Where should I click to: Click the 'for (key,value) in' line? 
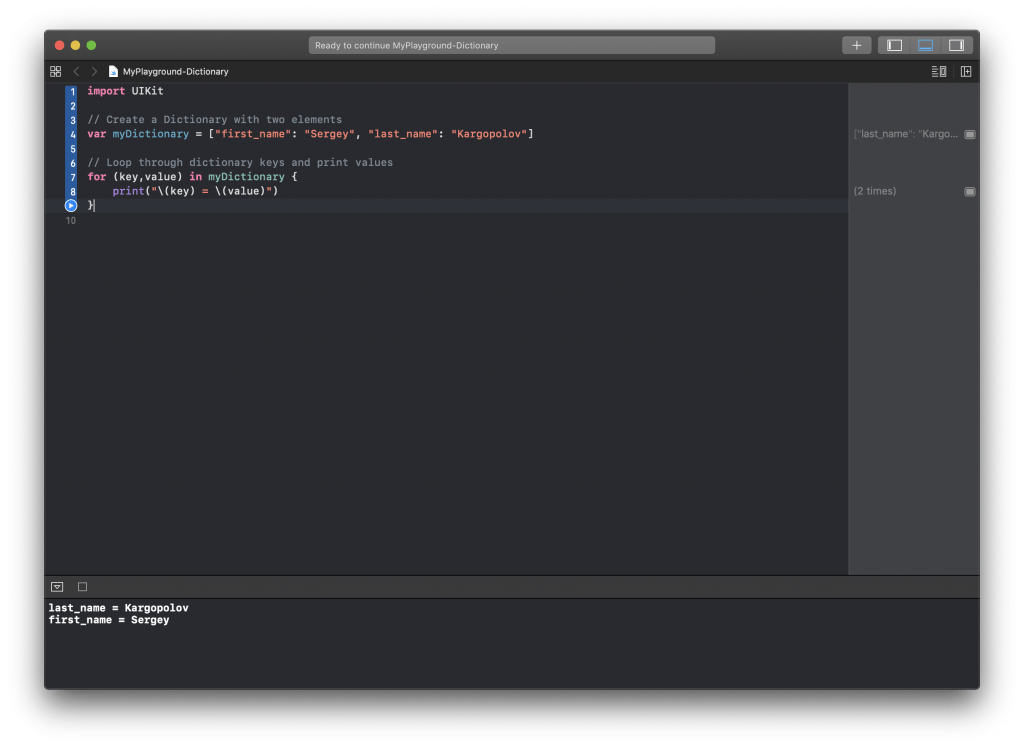[x=192, y=176]
